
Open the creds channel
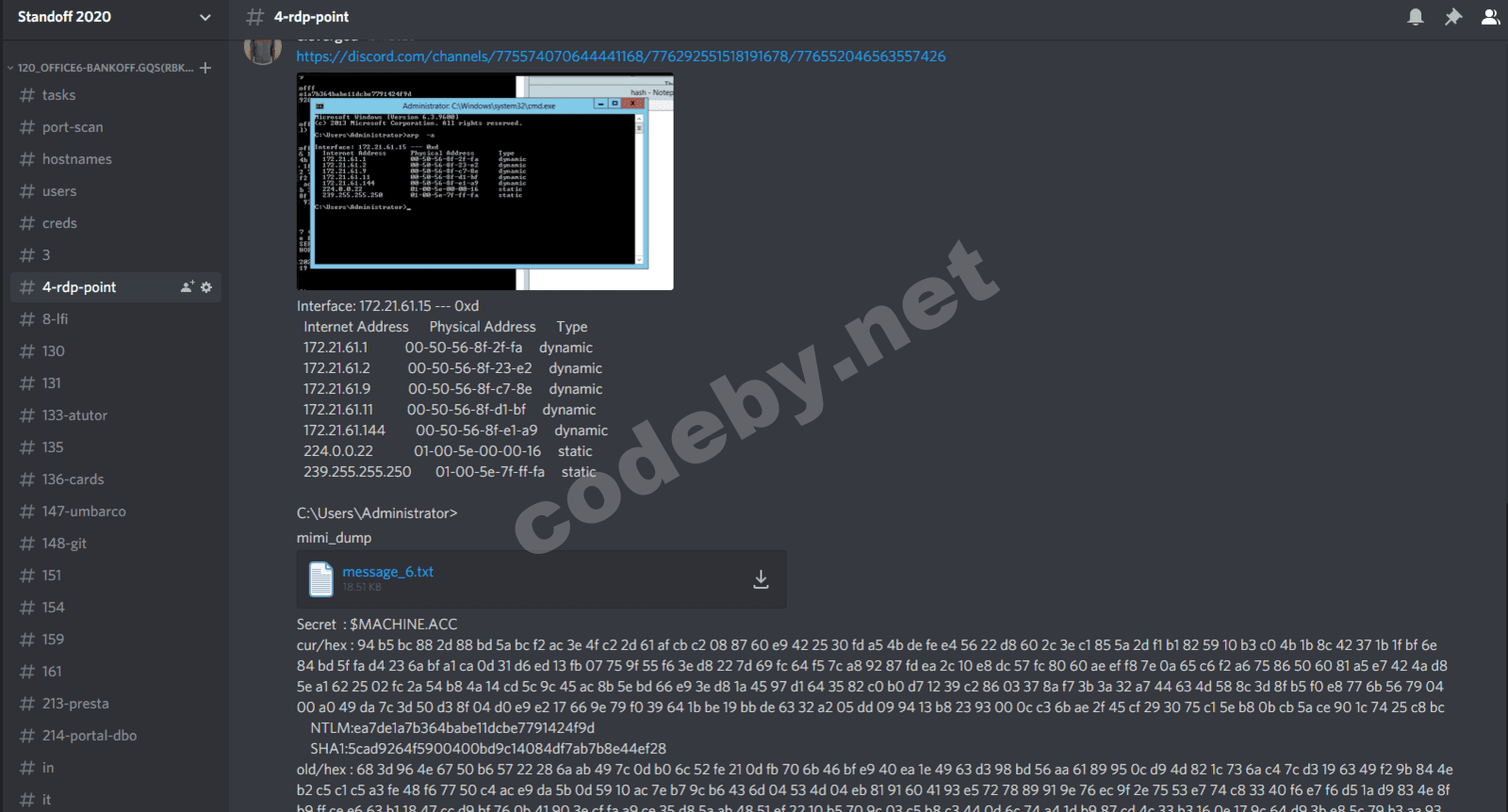point(115,223)
